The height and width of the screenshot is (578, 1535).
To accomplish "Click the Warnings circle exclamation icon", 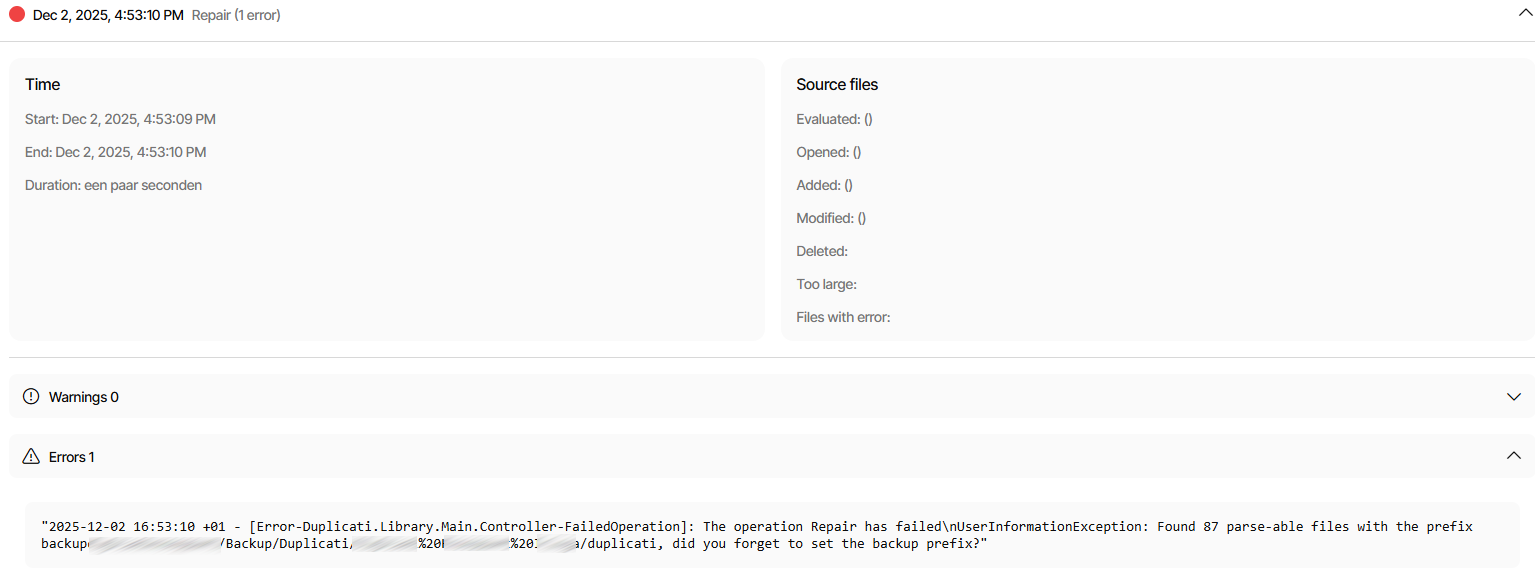I will tap(31, 397).
